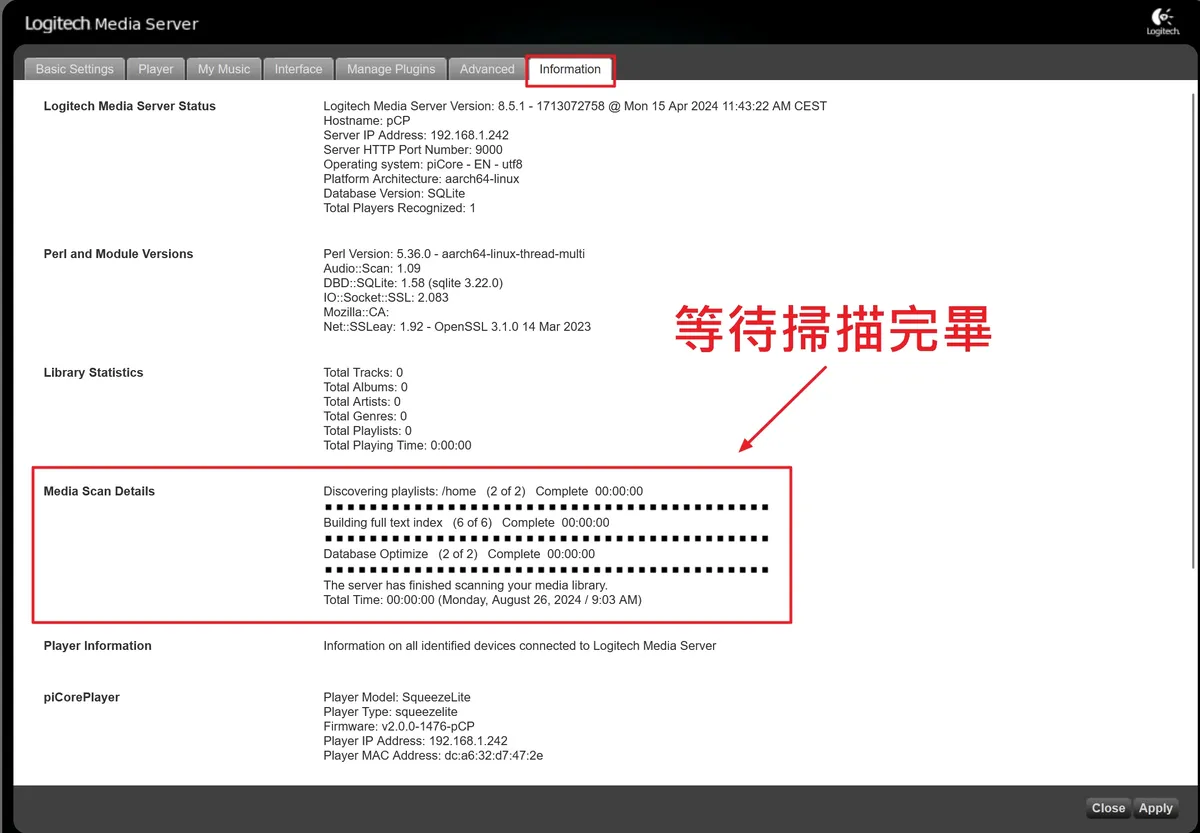Open the Basic Settings tab
The width and height of the screenshot is (1200, 833).
pyautogui.click(x=75, y=69)
